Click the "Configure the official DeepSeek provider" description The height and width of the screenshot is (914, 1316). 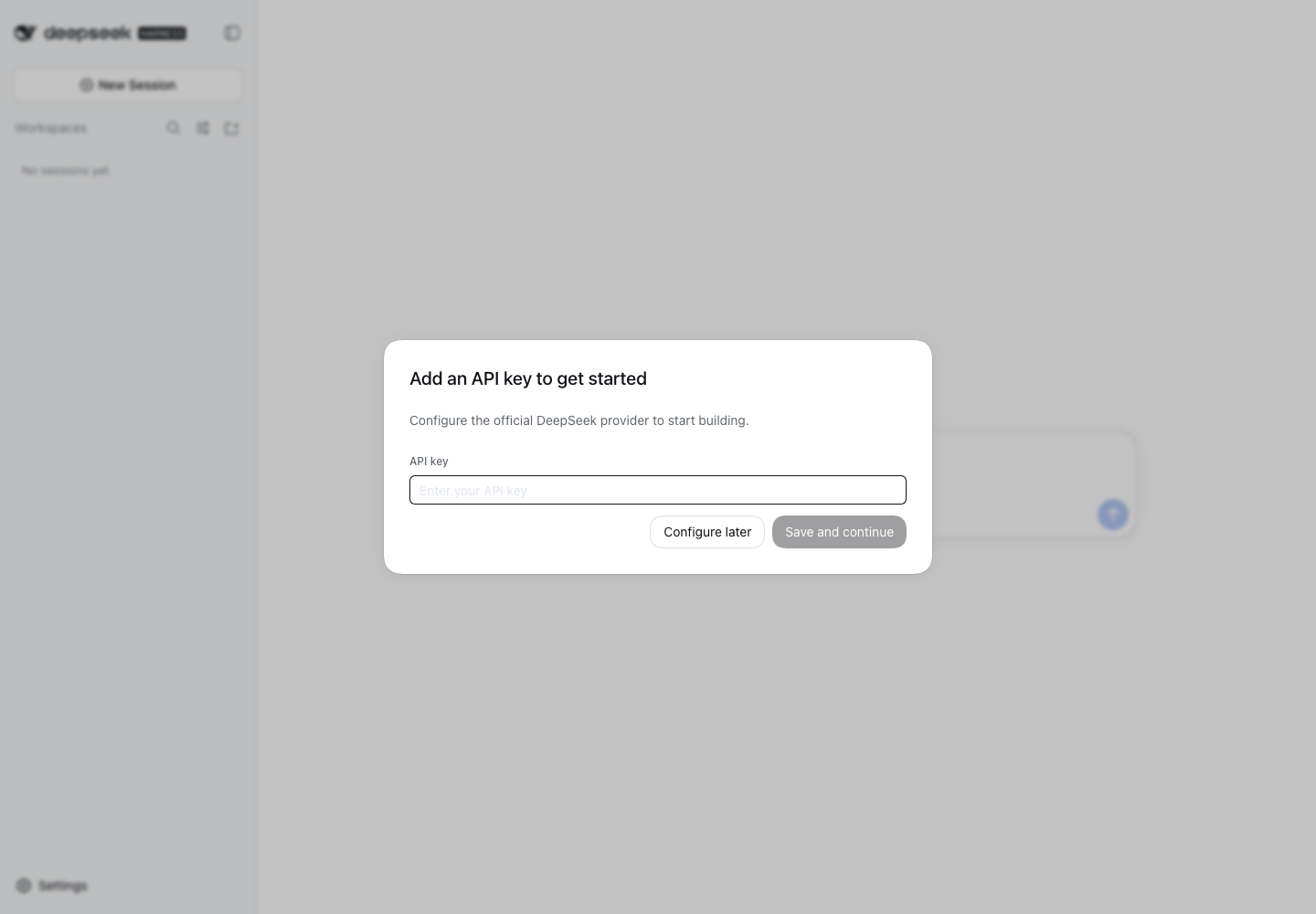tap(579, 420)
